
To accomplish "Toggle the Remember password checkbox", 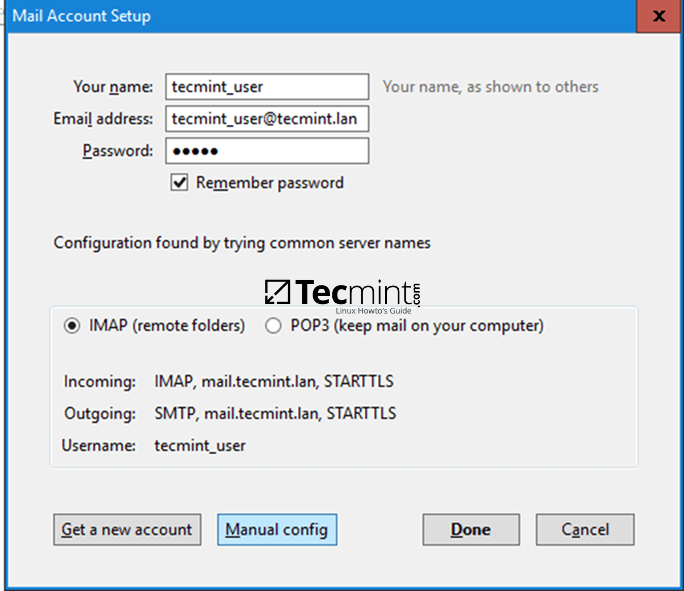I will [x=180, y=183].
